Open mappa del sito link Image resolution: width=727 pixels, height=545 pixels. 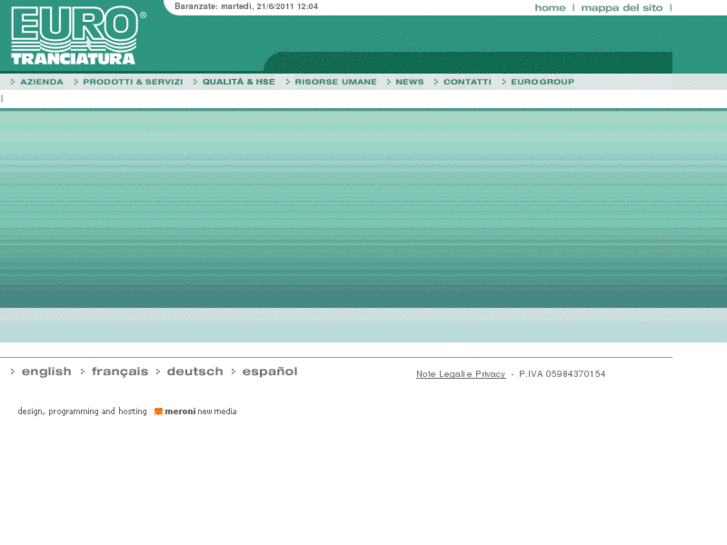click(x=622, y=8)
